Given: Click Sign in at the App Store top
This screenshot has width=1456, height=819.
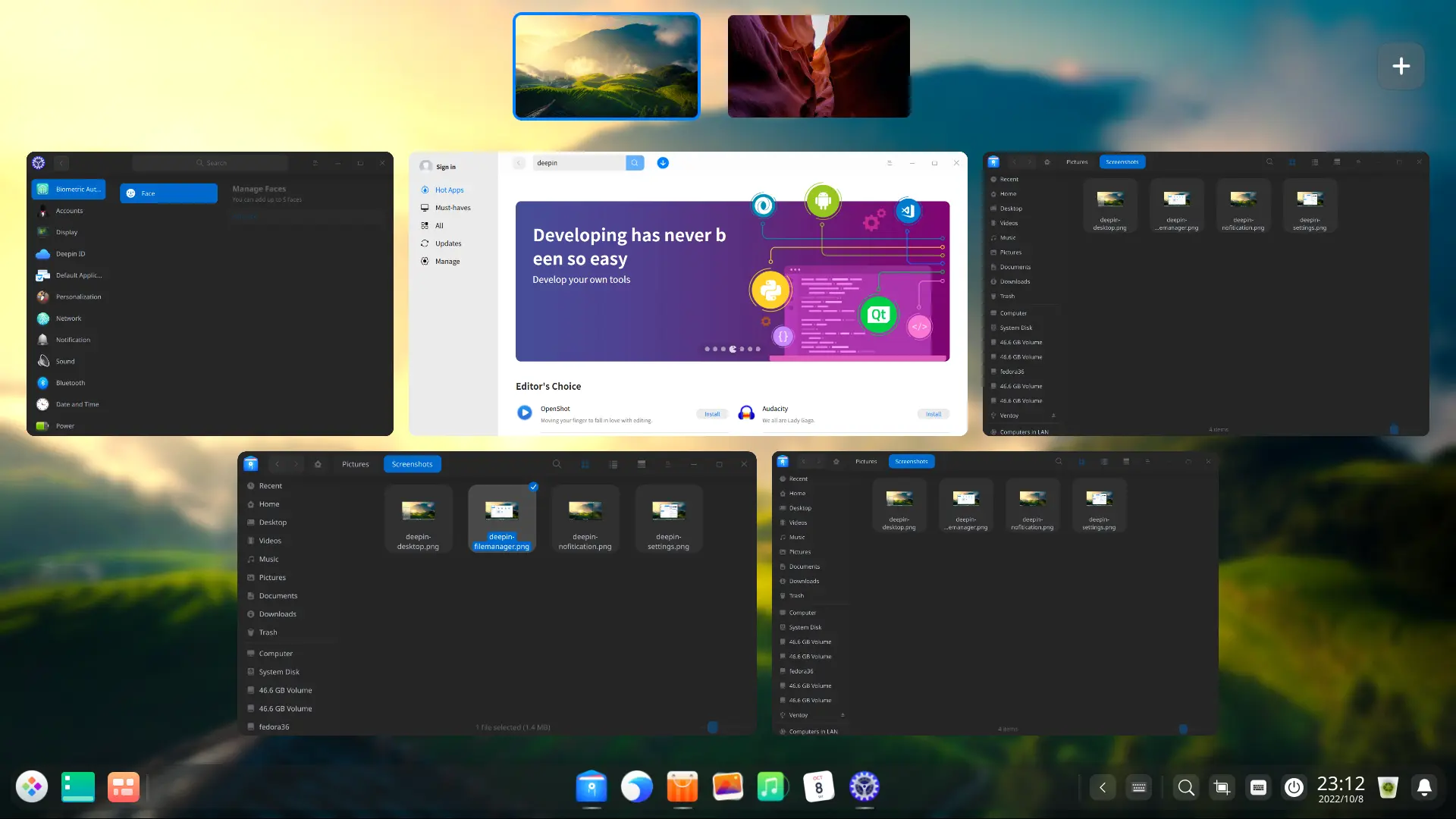Looking at the screenshot, I should (445, 167).
